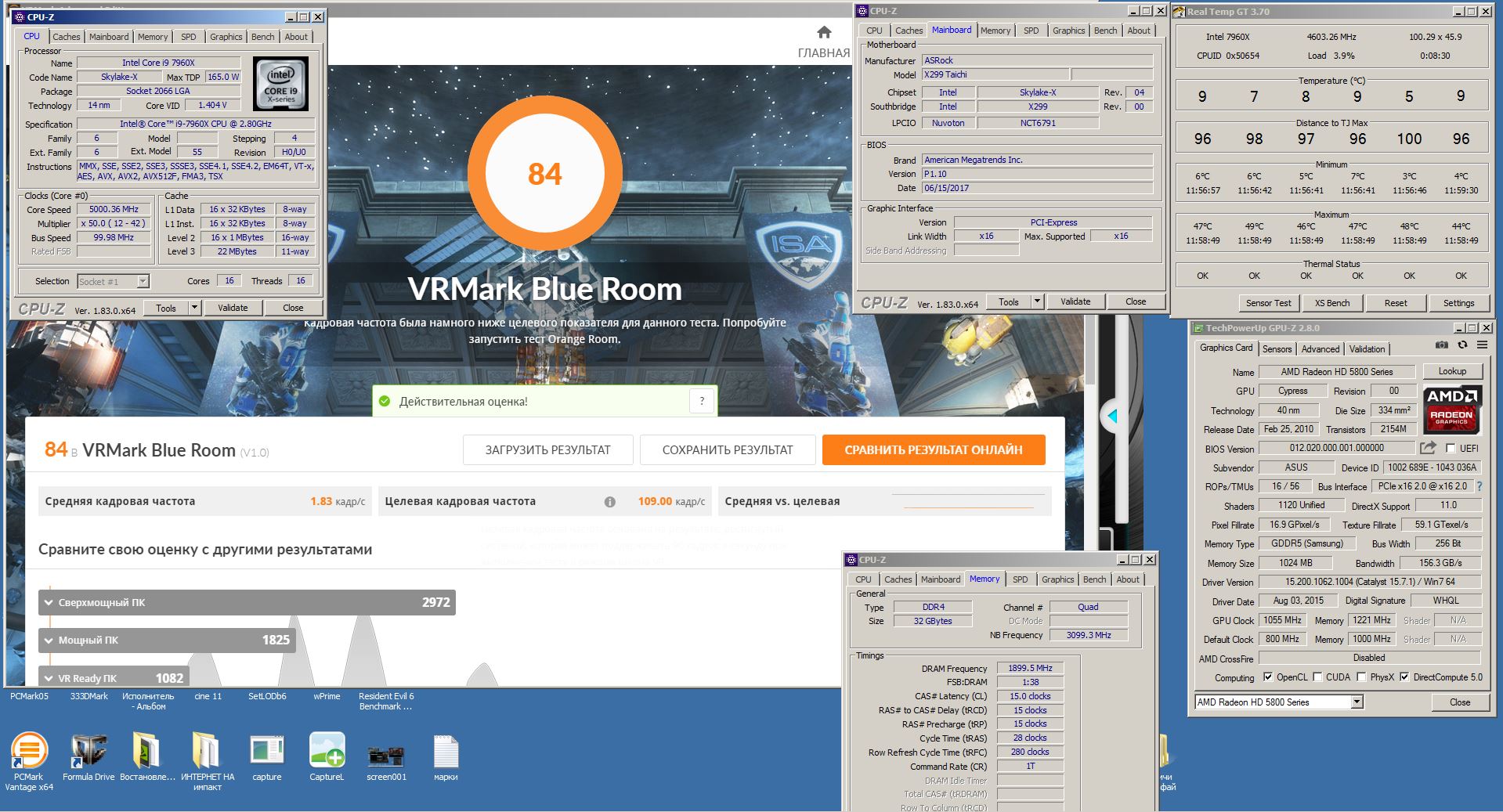Click the home icon above ГЛАВНАЯ
The image size is (1503, 812).
click(824, 32)
